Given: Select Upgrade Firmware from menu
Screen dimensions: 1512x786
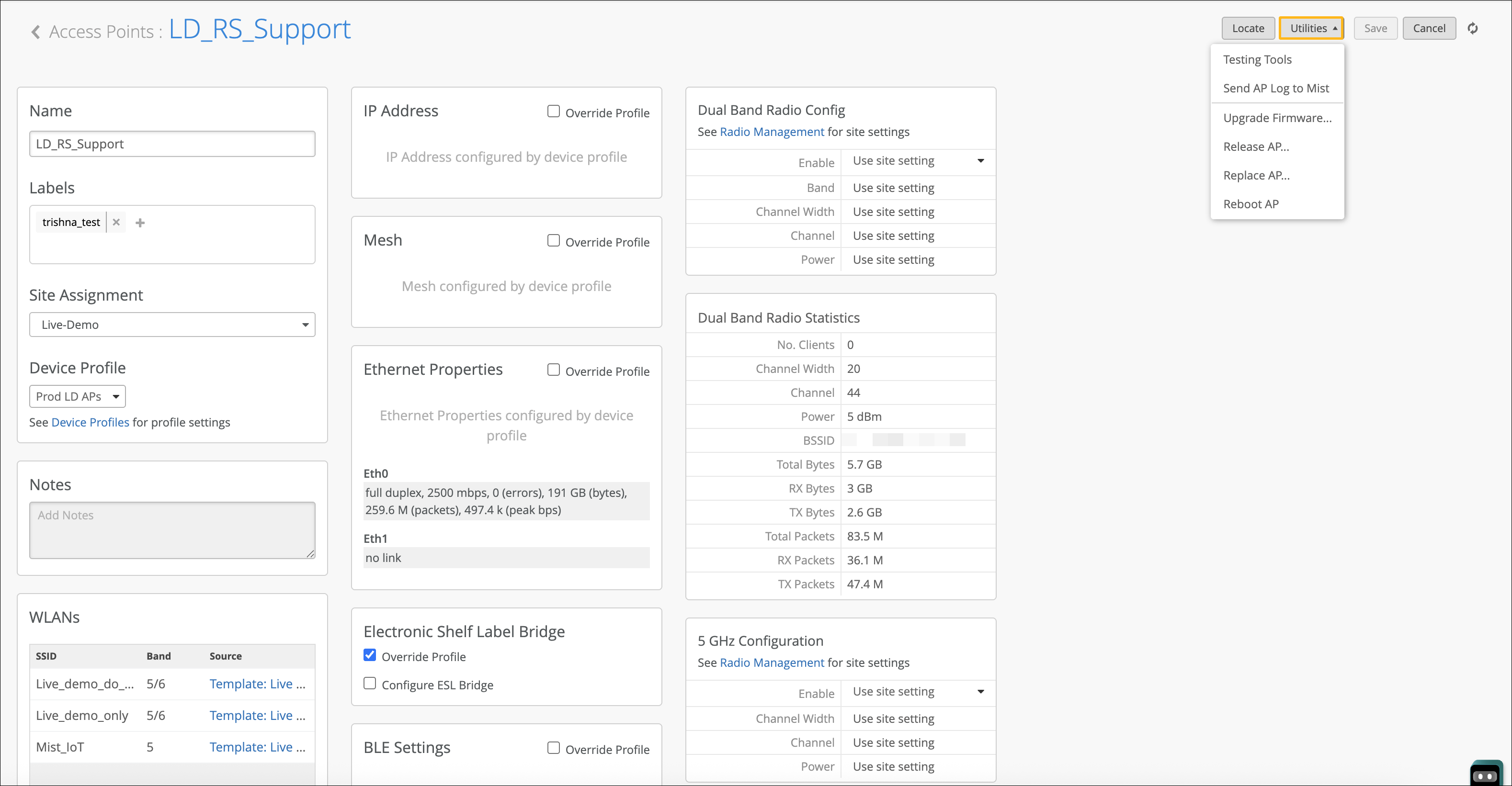Looking at the screenshot, I should click(x=1277, y=117).
